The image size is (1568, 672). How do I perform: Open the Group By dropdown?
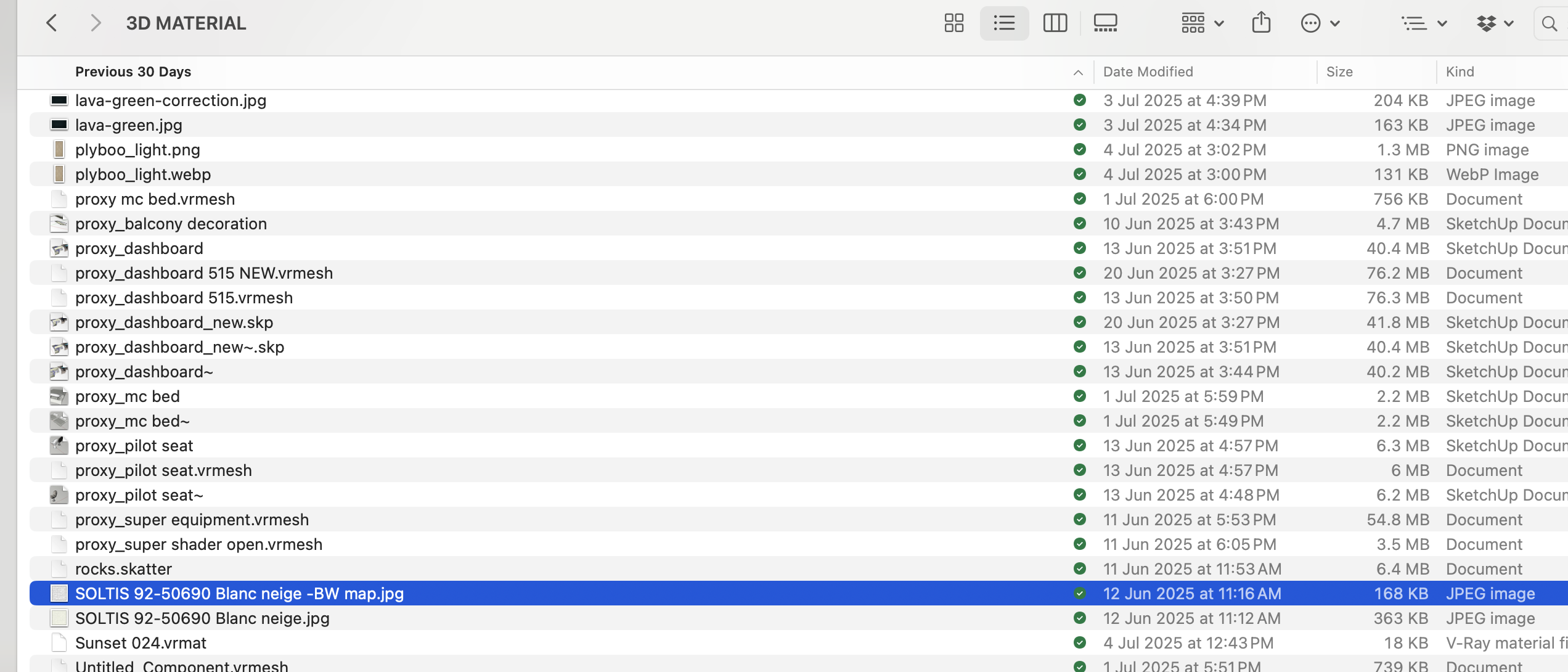[x=1201, y=23]
